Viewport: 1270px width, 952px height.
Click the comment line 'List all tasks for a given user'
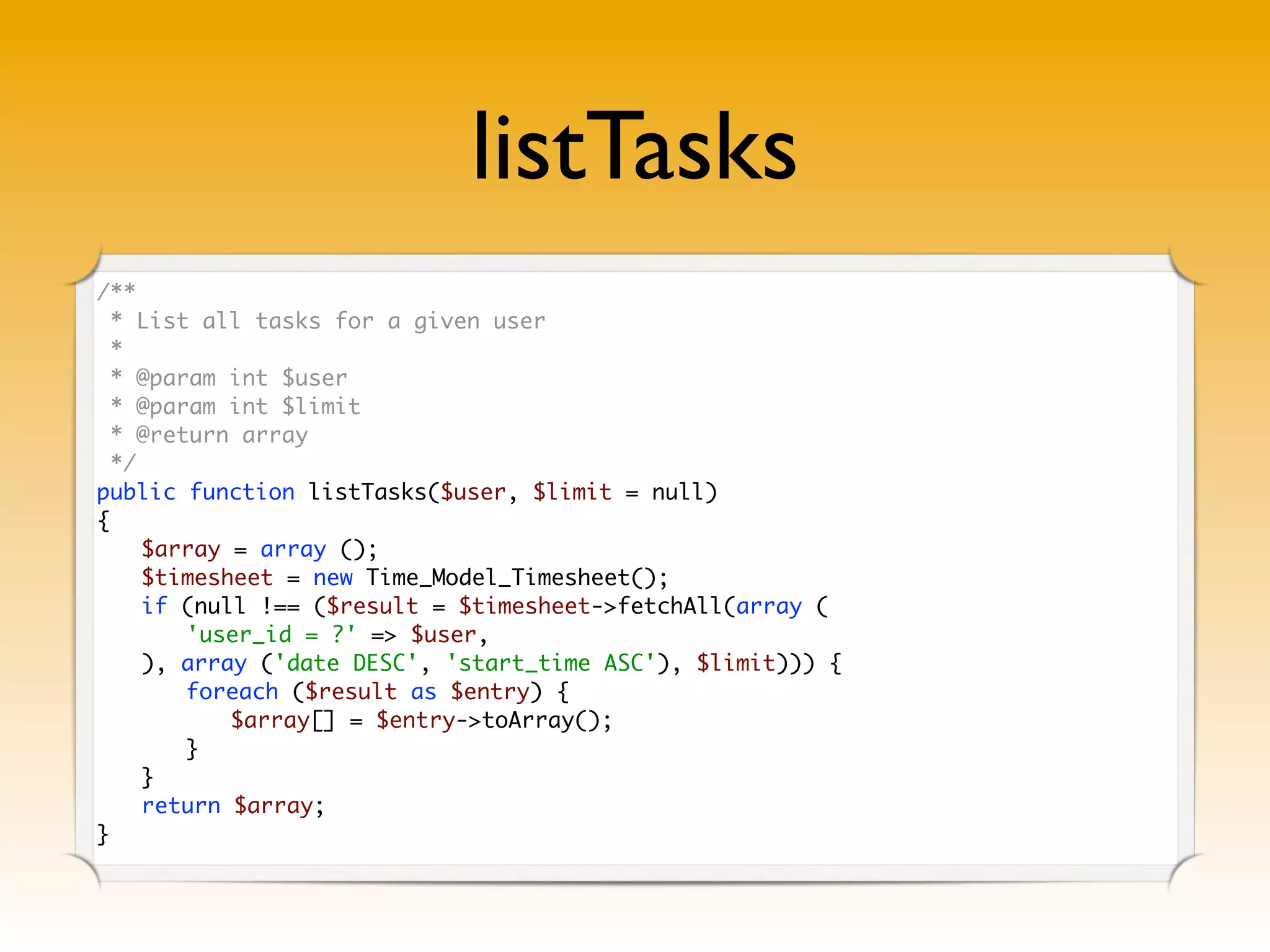pyautogui.click(x=328, y=321)
